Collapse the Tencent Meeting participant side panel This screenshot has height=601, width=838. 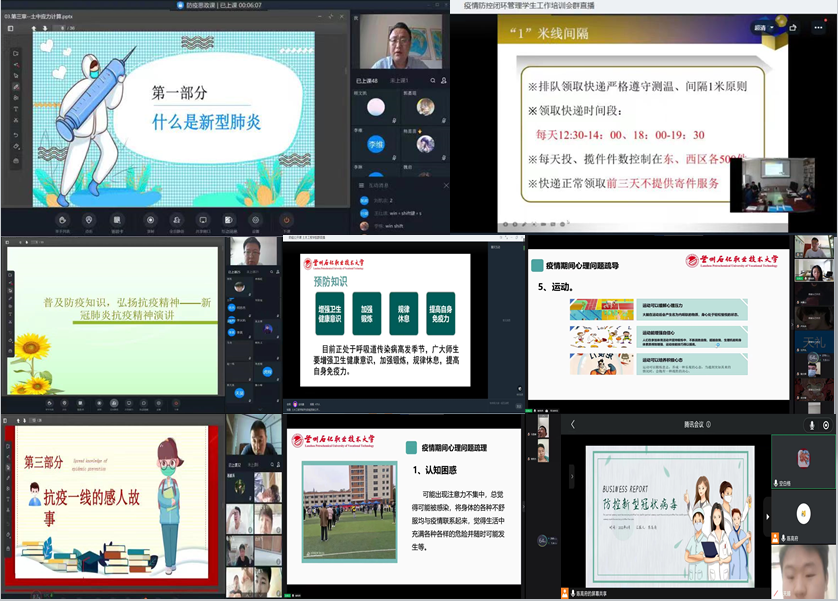[x=767, y=515]
